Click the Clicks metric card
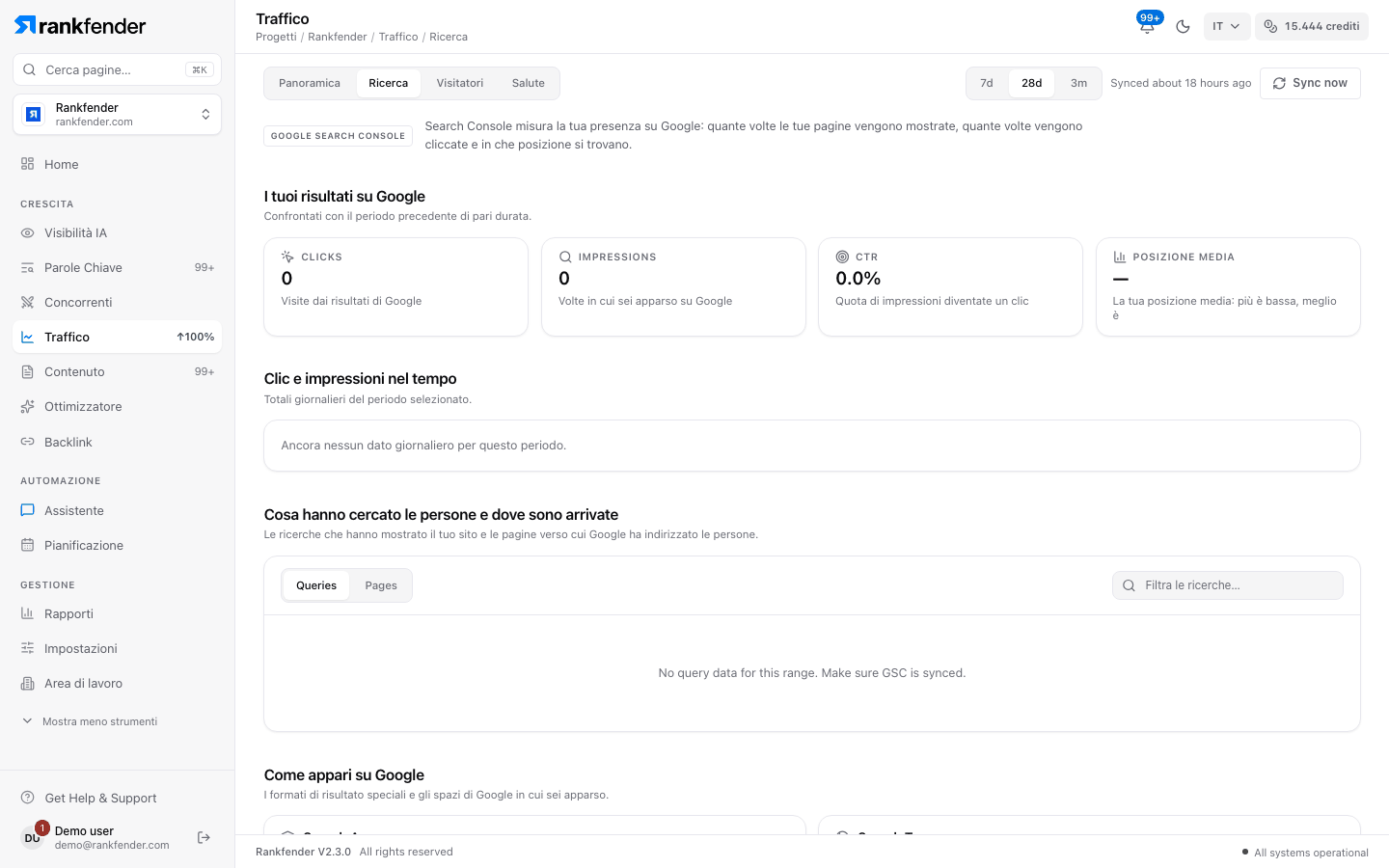The width and height of the screenshot is (1389, 868). click(395, 286)
